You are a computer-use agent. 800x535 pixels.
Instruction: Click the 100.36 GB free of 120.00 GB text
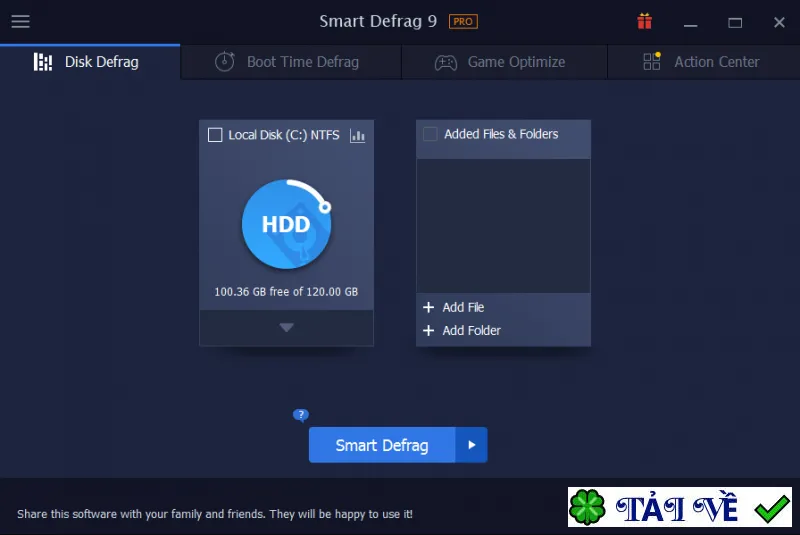tap(286, 292)
